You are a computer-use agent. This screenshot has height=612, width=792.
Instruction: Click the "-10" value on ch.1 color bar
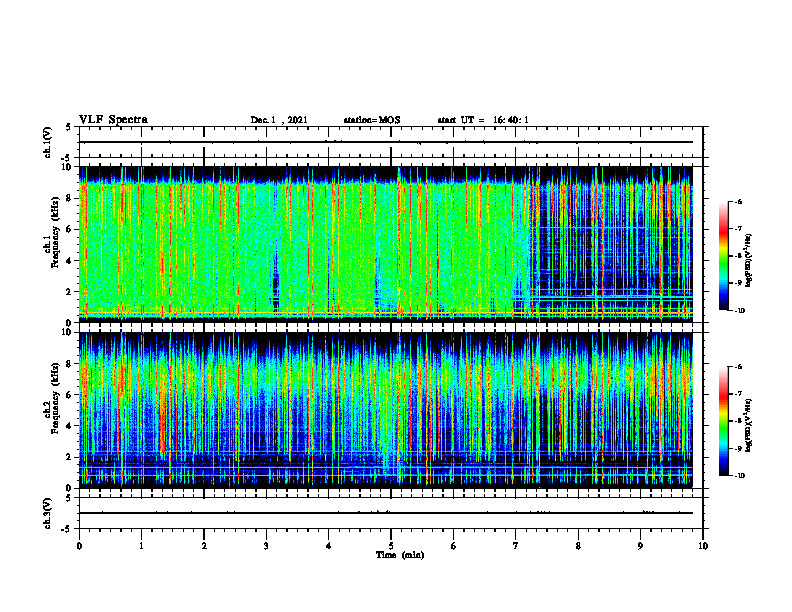[x=739, y=311]
